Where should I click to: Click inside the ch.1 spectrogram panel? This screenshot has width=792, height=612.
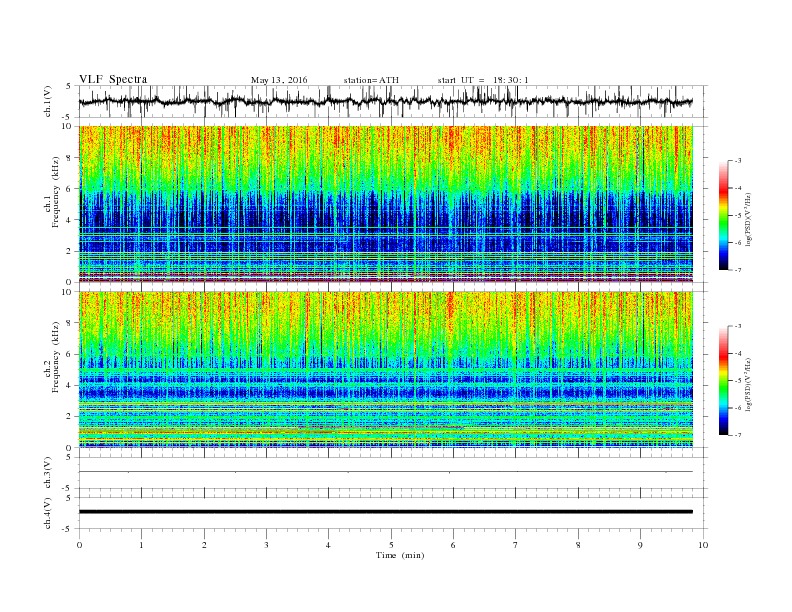(386, 204)
